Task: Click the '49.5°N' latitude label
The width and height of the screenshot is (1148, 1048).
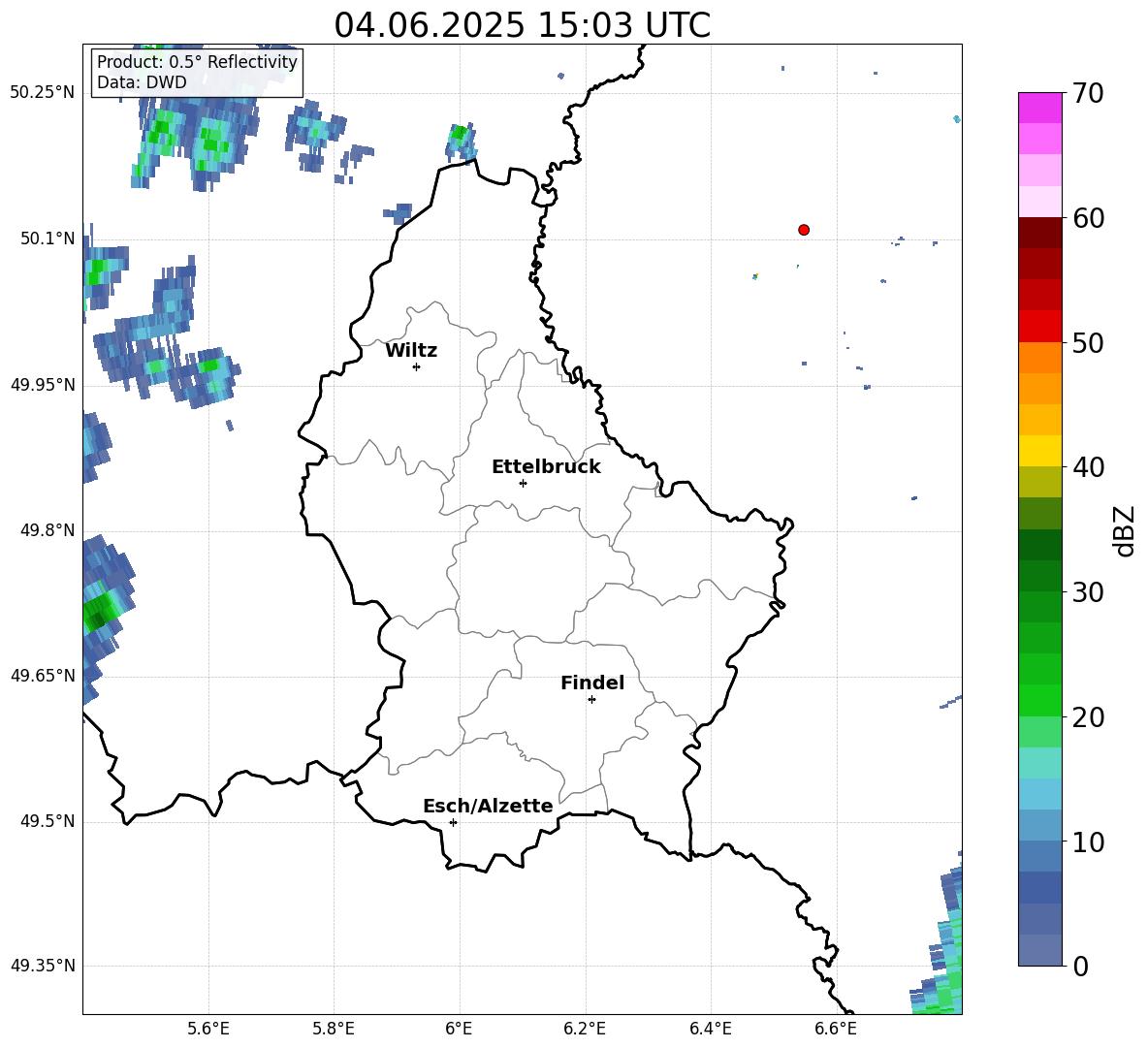Action: tap(48, 821)
